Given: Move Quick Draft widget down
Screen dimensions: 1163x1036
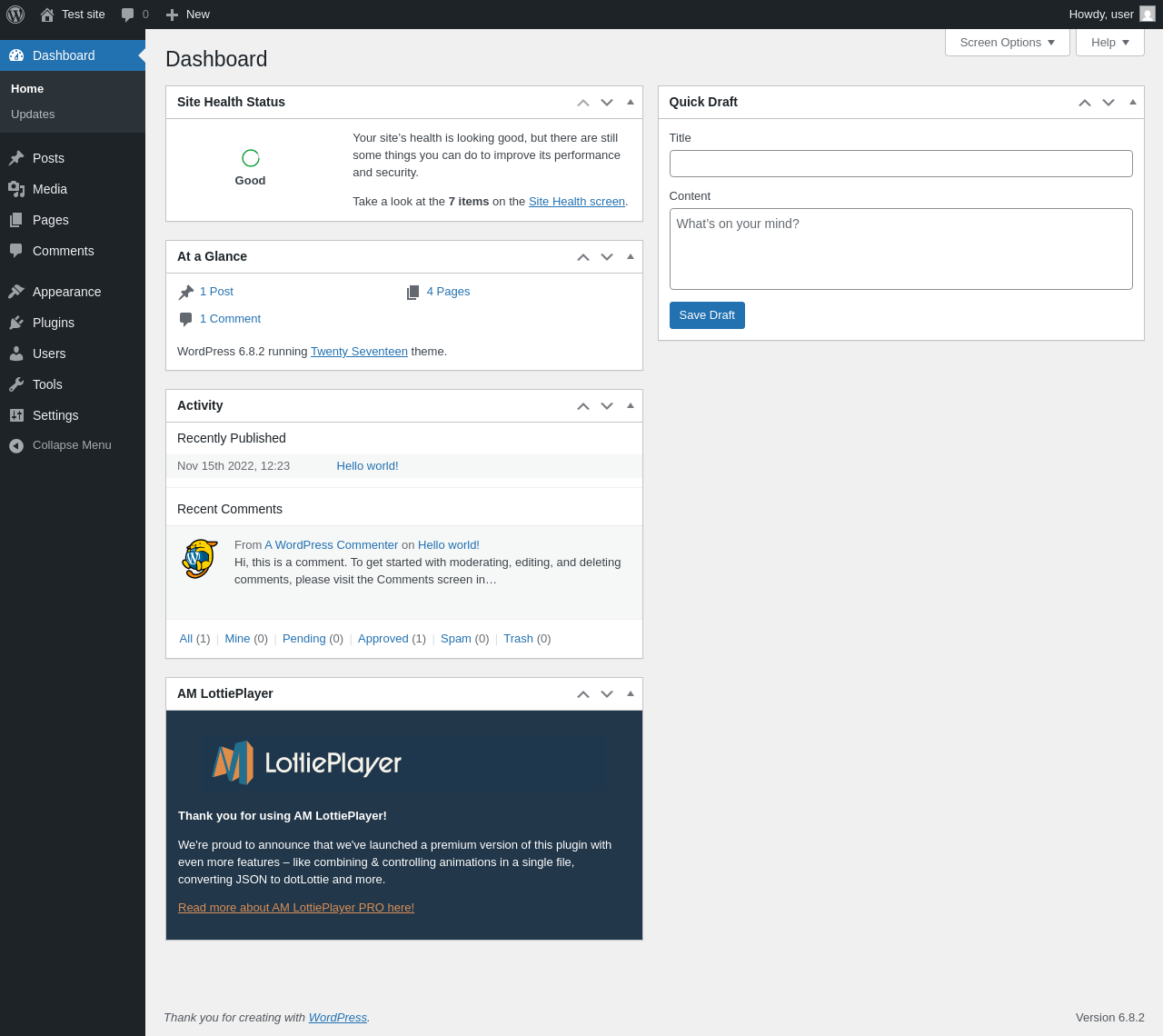Looking at the screenshot, I should pos(1108,103).
